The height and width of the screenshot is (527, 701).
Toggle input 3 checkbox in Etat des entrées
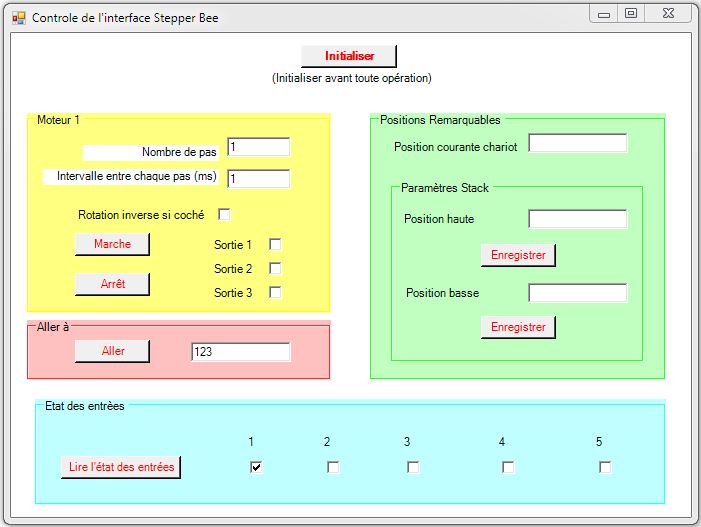pyautogui.click(x=413, y=467)
